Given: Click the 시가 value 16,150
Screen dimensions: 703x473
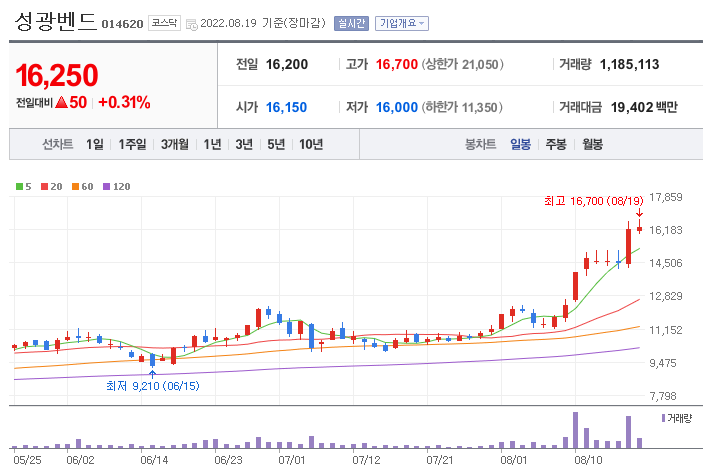Looking at the screenshot, I should pos(286,108).
